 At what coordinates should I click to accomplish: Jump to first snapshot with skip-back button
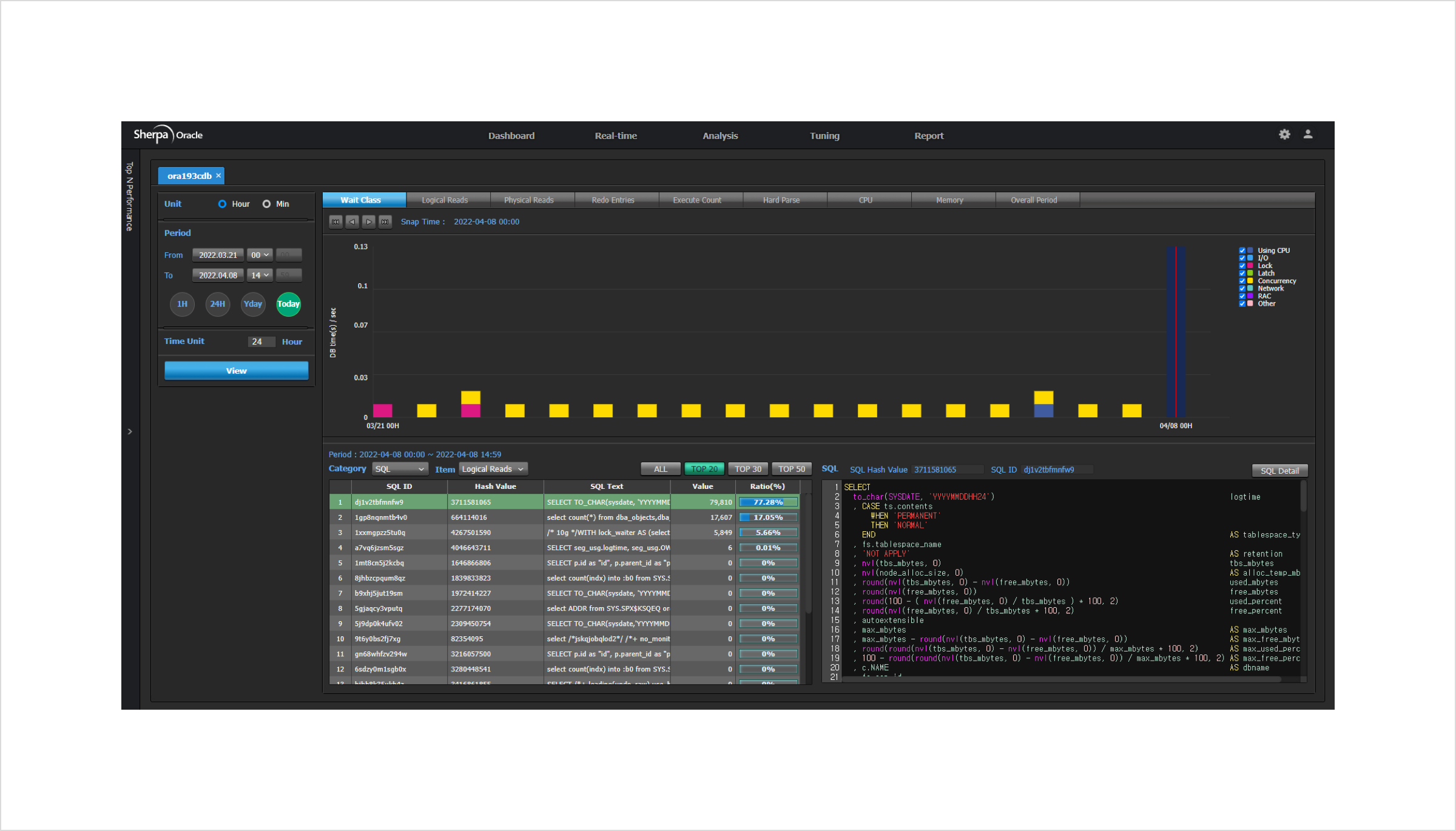coord(335,222)
